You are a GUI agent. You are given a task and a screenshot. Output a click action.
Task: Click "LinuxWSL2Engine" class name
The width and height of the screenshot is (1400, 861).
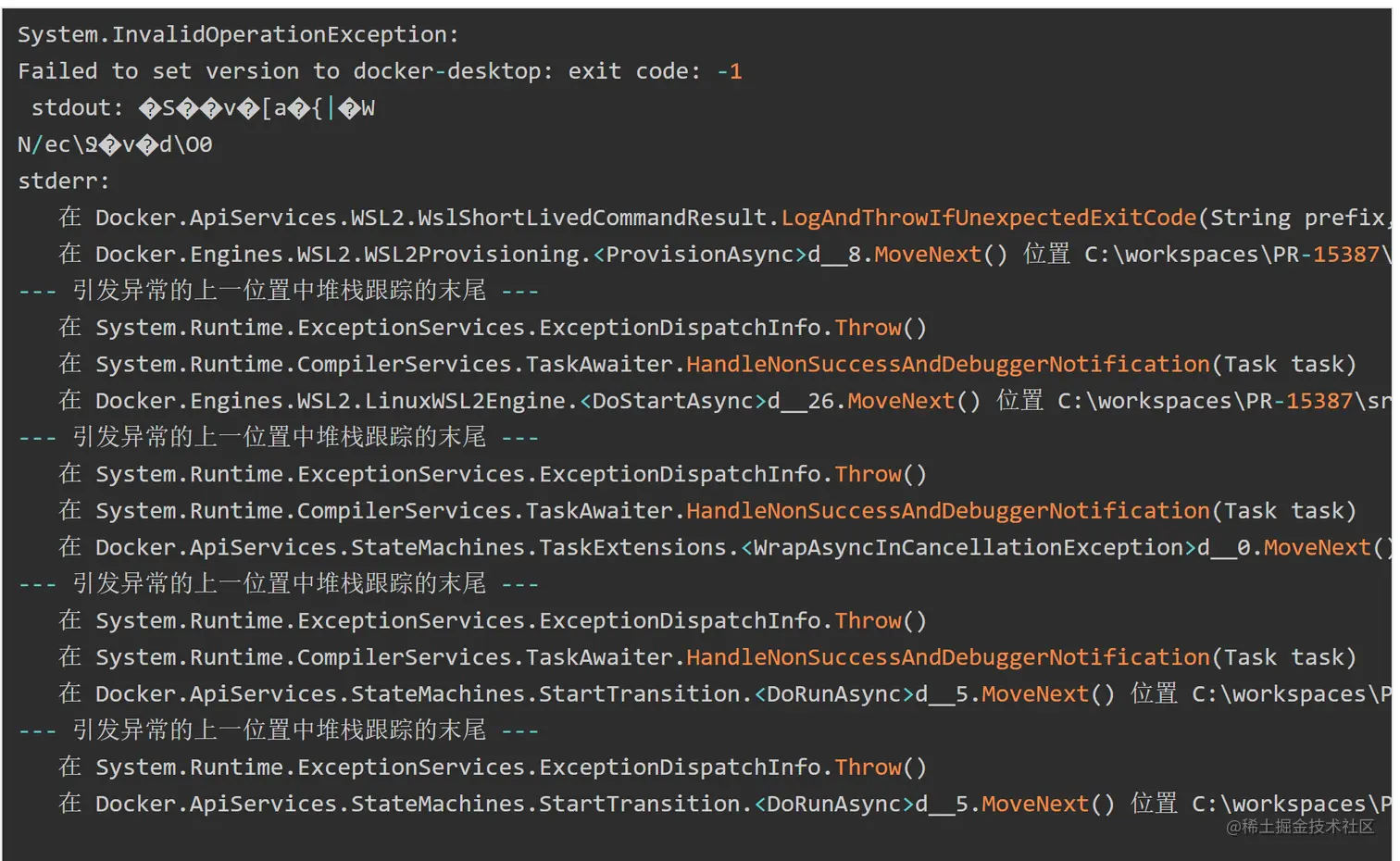(465, 401)
